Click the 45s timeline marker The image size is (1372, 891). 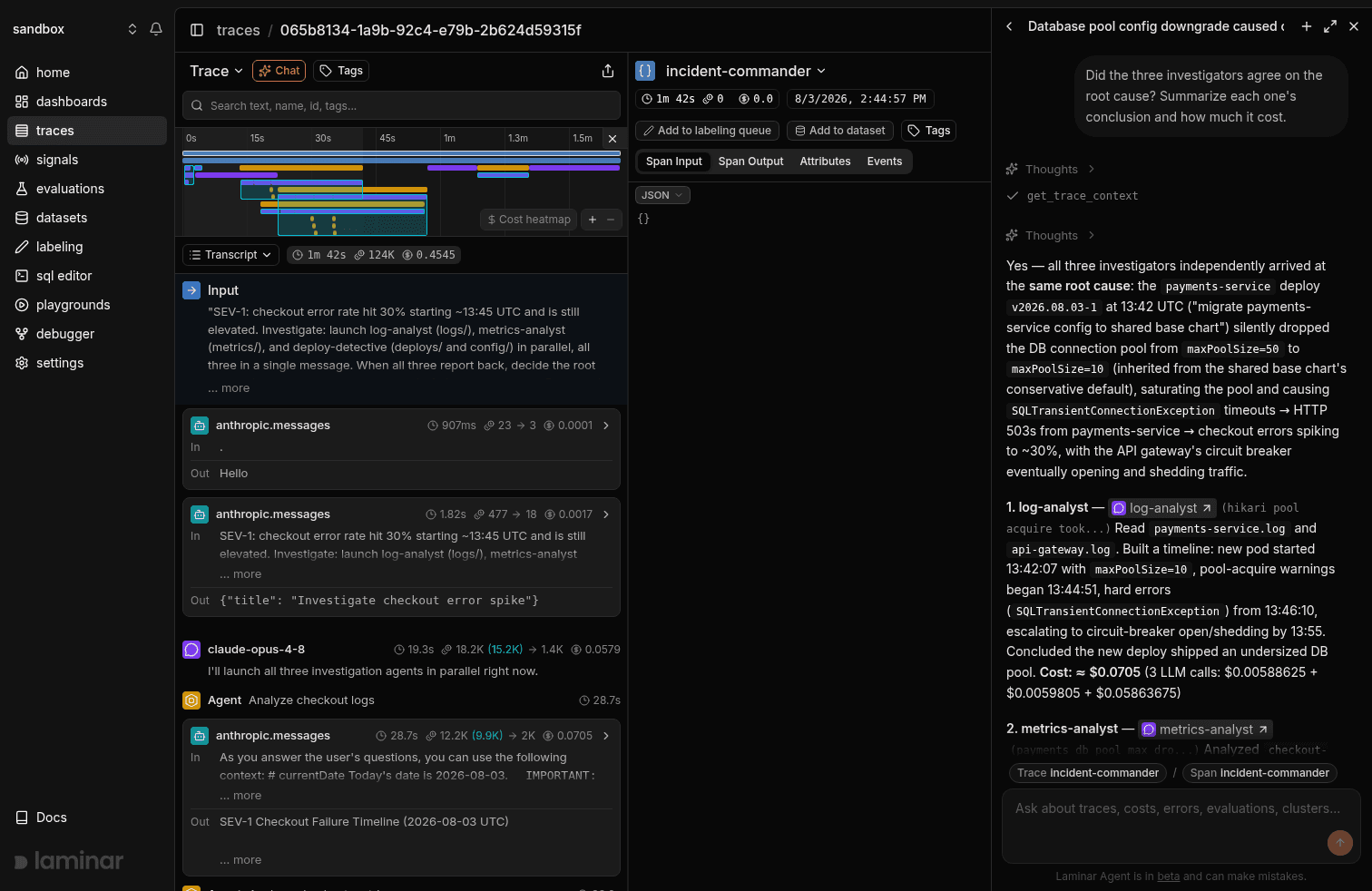pyautogui.click(x=387, y=139)
